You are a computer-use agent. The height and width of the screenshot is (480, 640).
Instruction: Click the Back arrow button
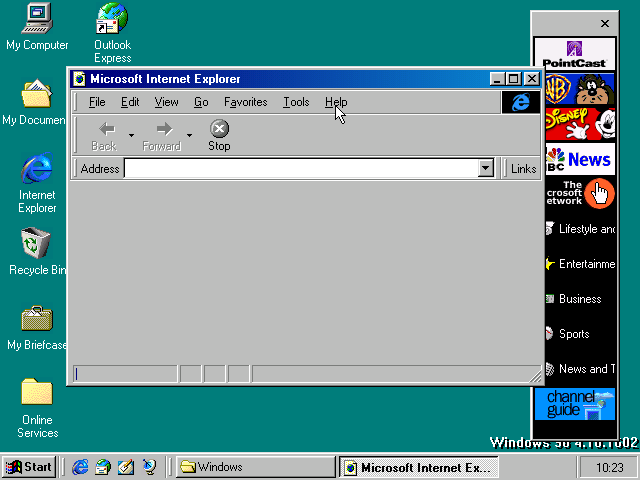click(x=104, y=135)
